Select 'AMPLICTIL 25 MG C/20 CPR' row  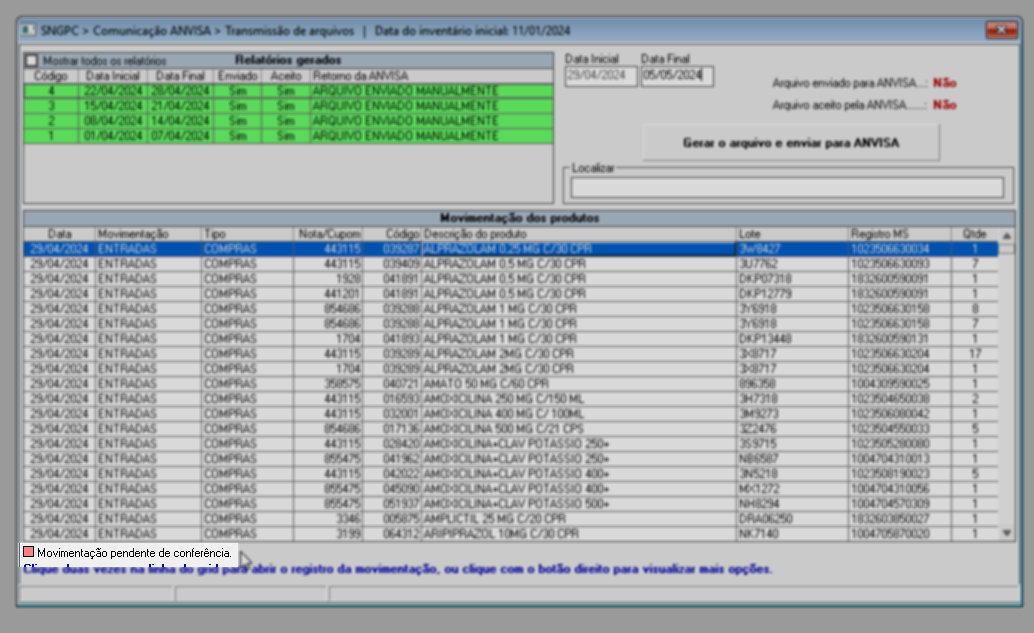[x=511, y=519]
